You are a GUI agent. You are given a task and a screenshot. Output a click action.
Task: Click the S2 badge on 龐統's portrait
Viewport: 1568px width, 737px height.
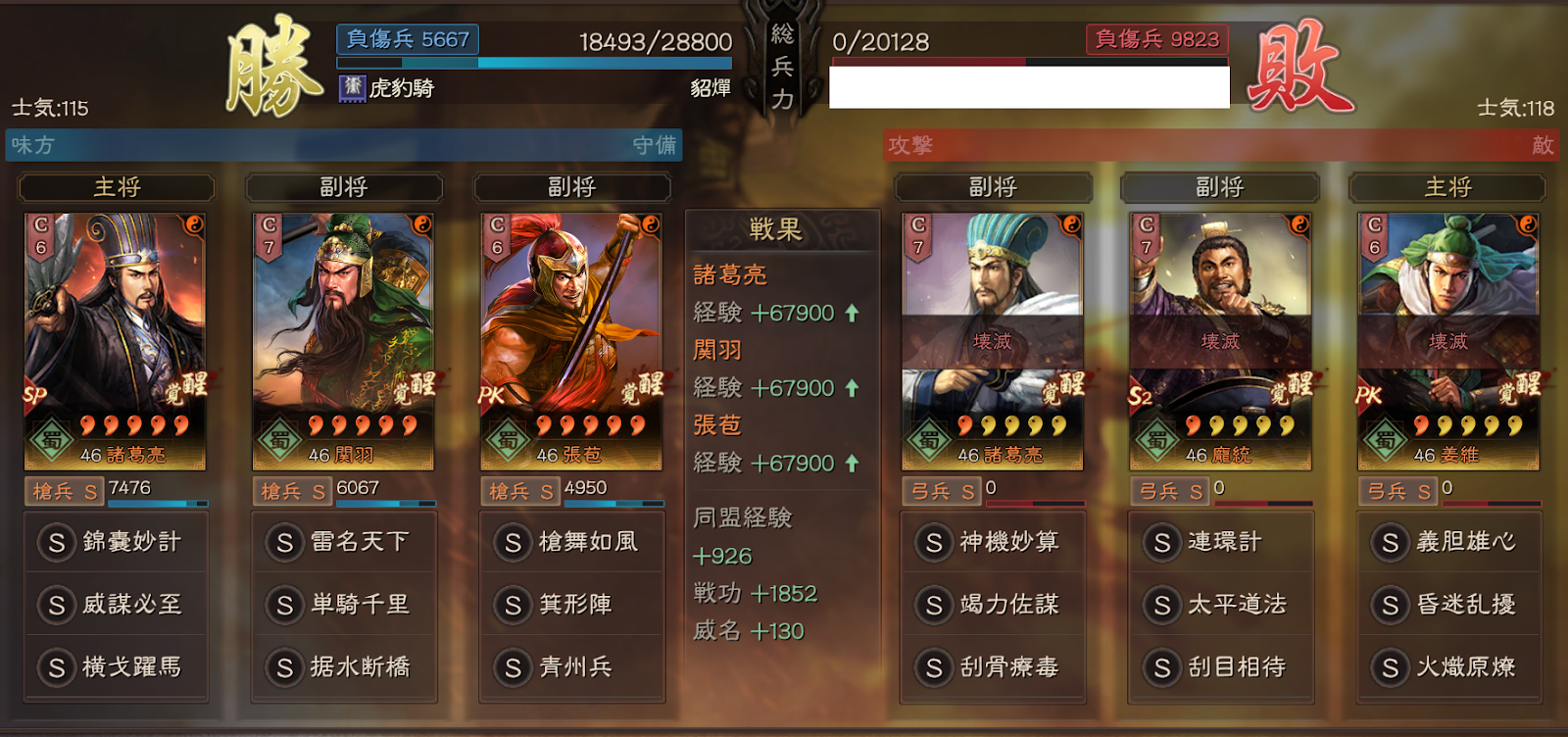pyautogui.click(x=1140, y=395)
